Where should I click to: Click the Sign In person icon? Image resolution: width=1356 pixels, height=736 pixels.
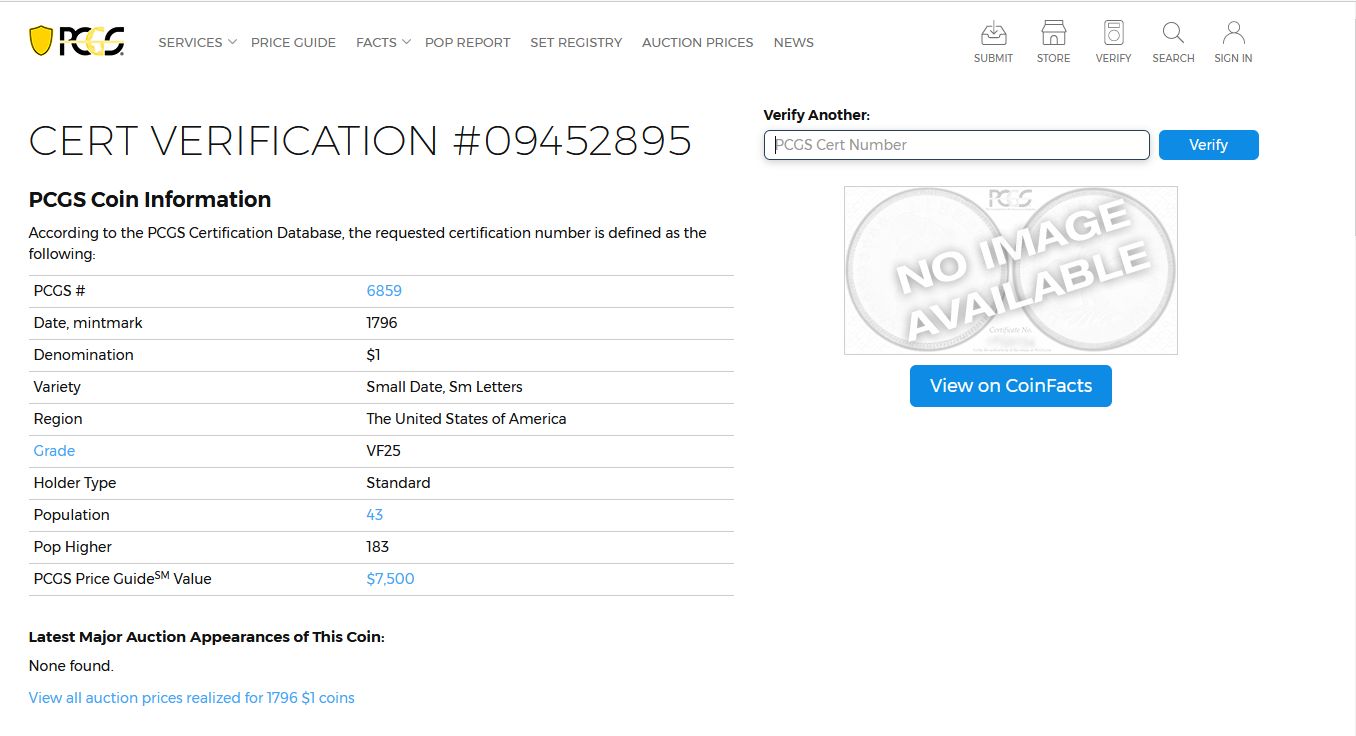click(x=1233, y=33)
